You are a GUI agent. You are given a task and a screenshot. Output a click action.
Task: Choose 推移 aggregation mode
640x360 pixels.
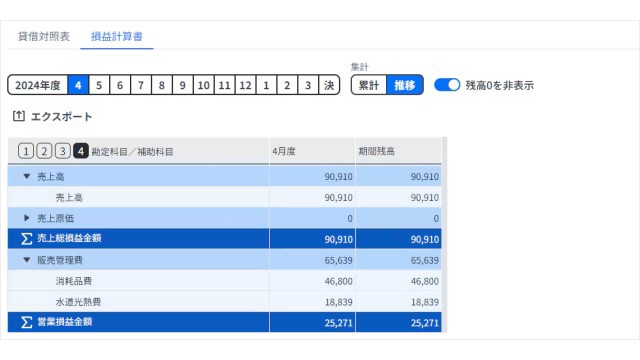coord(404,85)
